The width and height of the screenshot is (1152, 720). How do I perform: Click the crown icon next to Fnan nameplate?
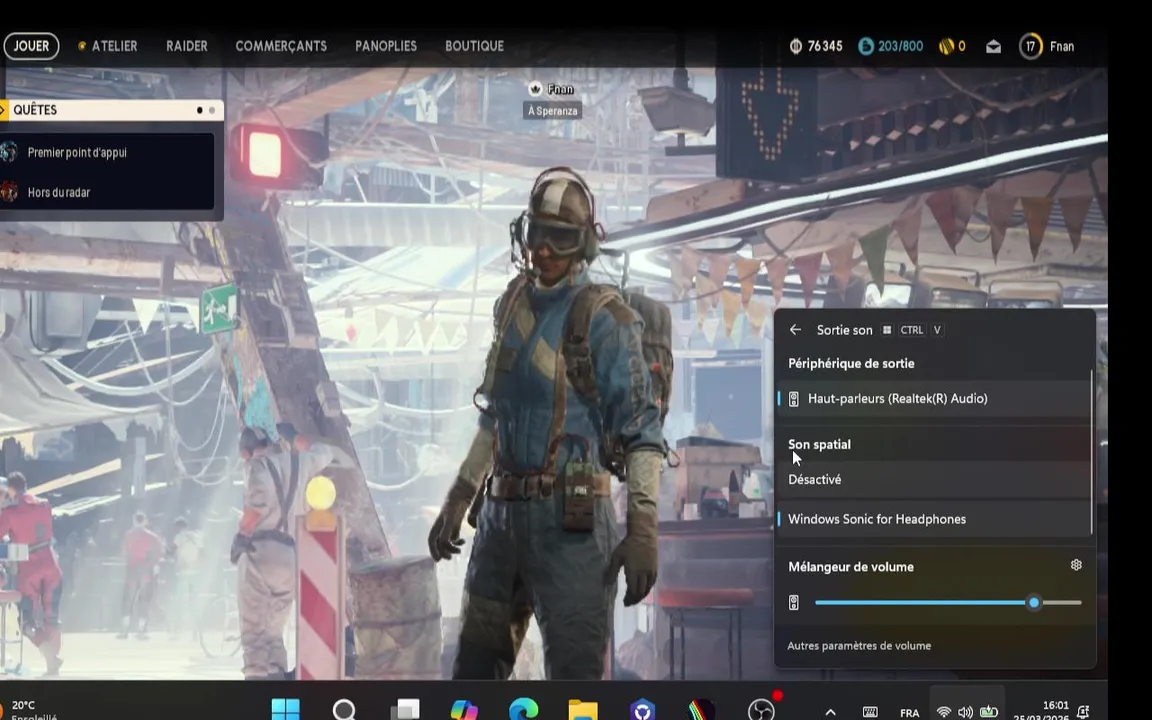pos(536,89)
